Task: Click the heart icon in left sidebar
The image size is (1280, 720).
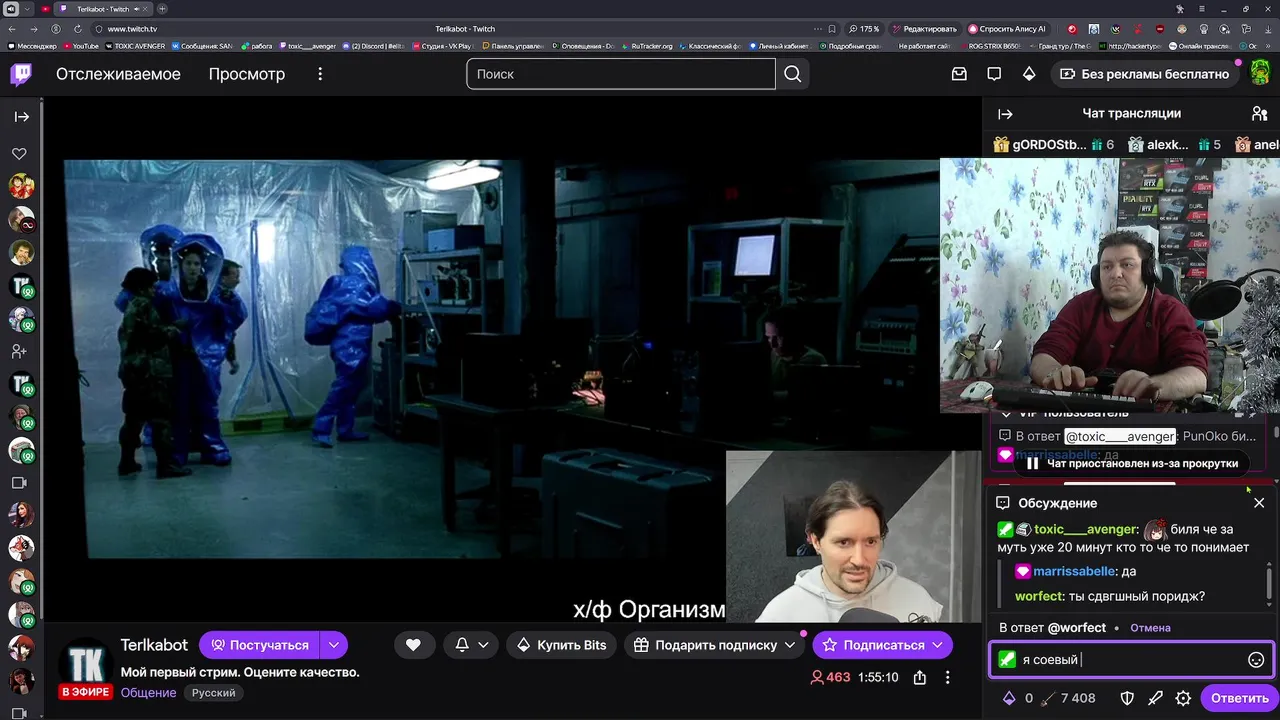Action: (x=19, y=154)
